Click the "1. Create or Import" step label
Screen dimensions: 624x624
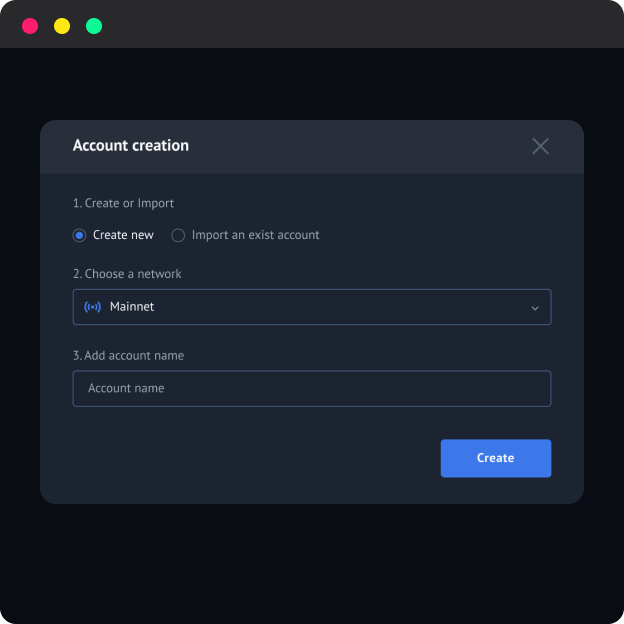[x=123, y=203]
